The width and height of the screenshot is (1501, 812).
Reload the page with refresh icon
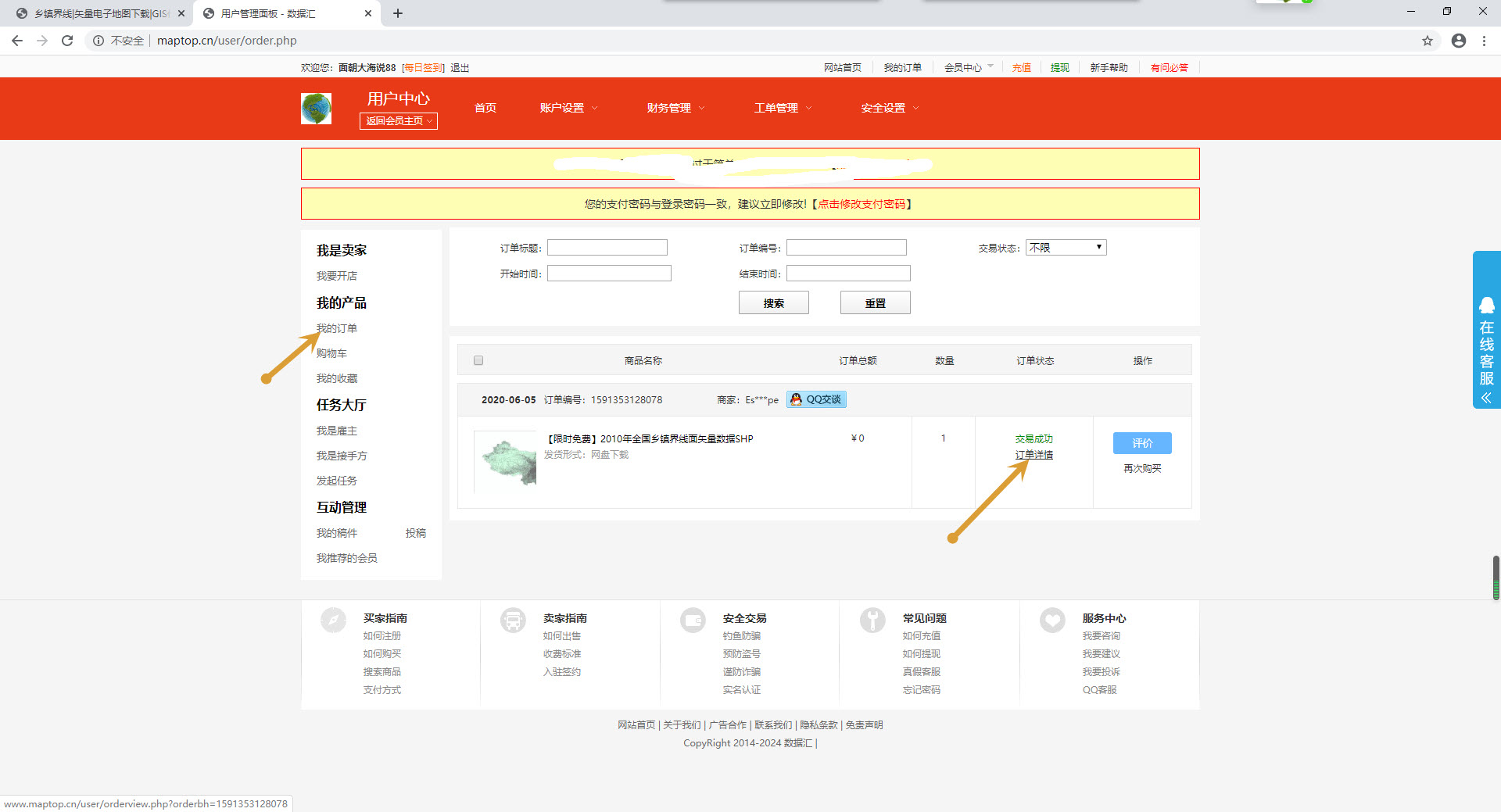[x=67, y=41]
